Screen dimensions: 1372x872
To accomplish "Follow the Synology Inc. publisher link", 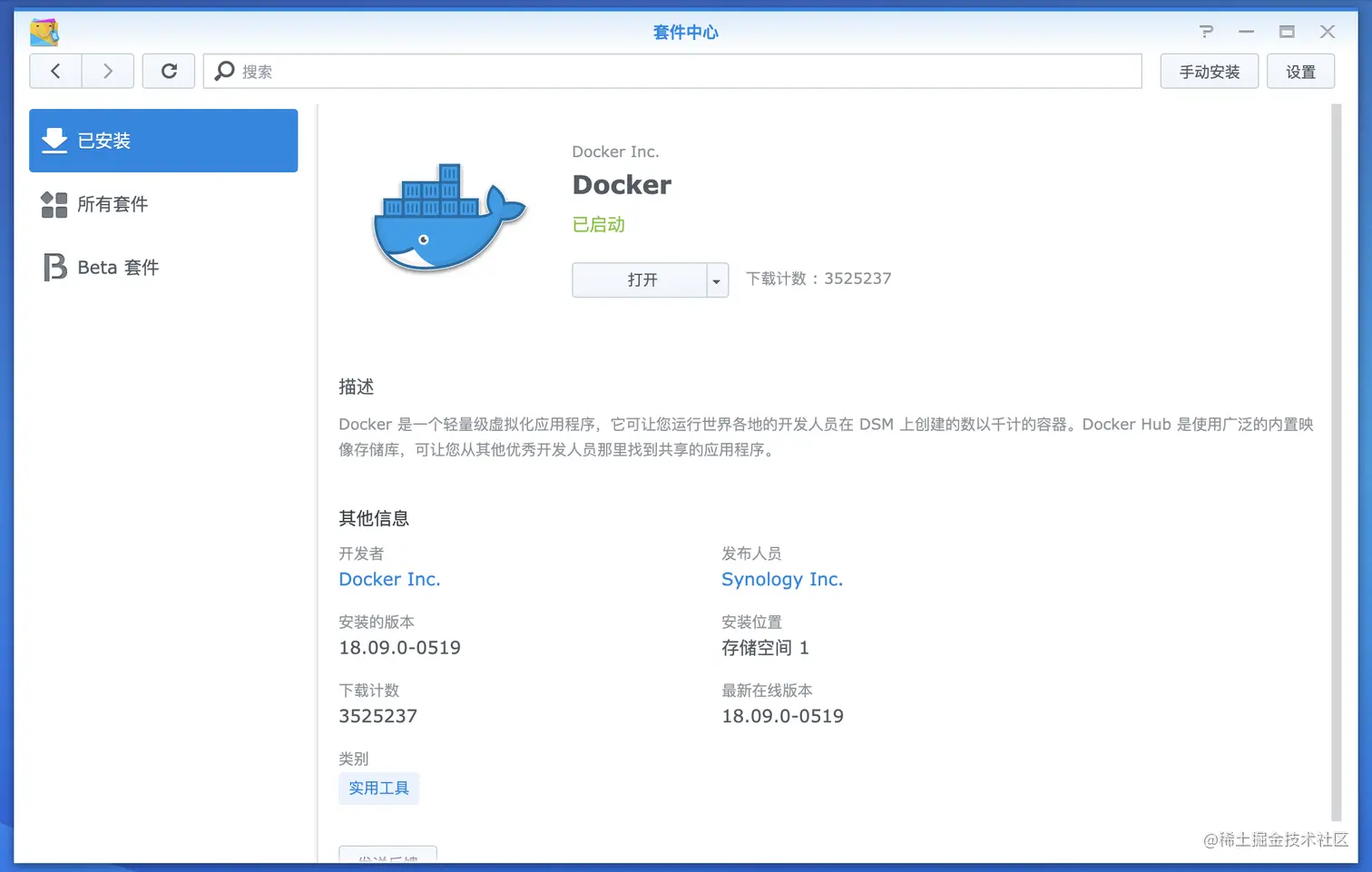I will [x=782, y=579].
